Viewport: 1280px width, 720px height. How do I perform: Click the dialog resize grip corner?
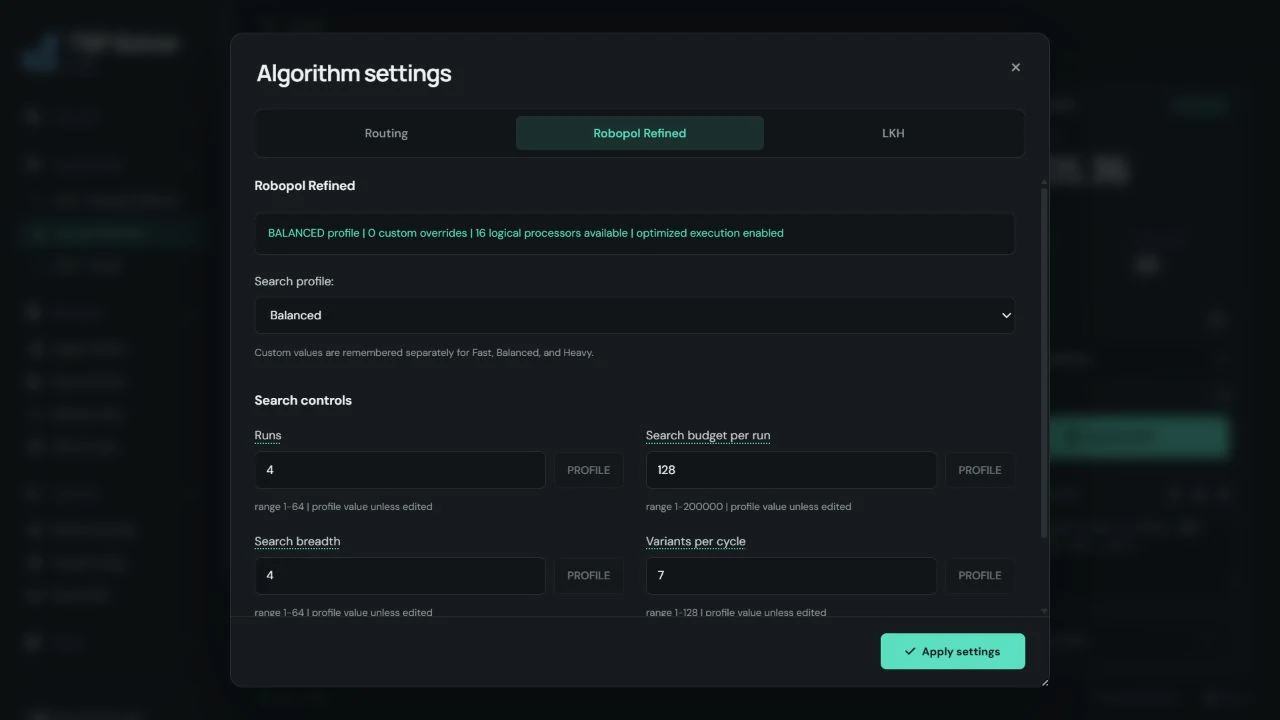1045,682
